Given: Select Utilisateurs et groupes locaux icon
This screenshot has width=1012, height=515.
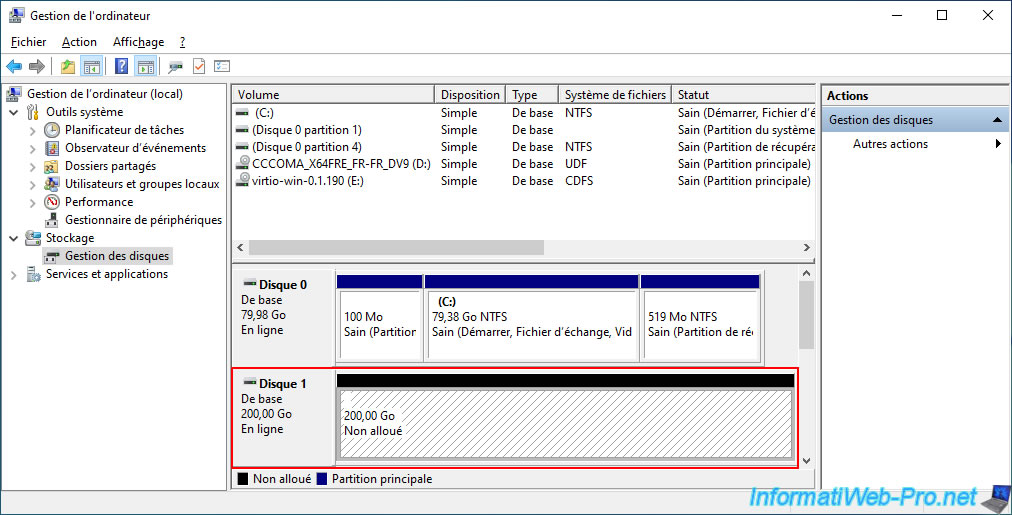Looking at the screenshot, I should click(x=52, y=184).
